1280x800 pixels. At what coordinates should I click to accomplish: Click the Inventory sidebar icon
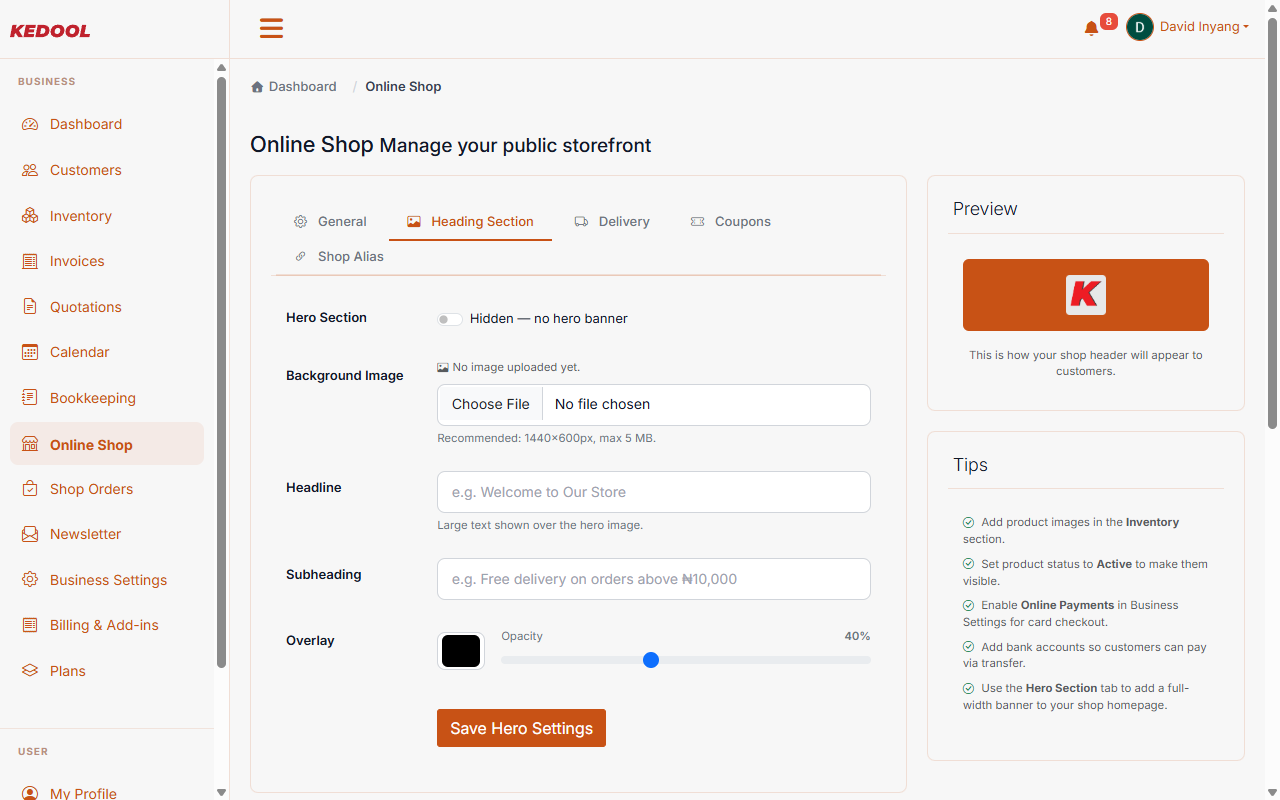[x=30, y=216]
